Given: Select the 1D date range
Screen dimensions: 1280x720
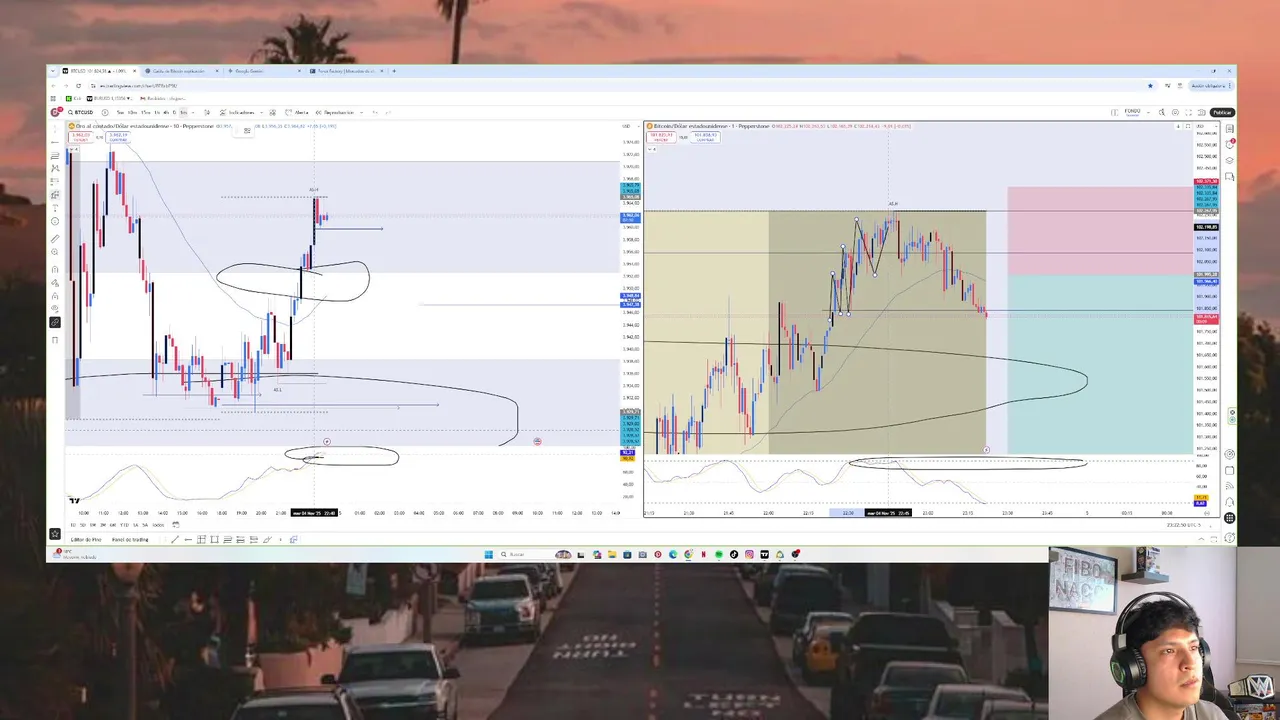Looking at the screenshot, I should (x=73, y=525).
